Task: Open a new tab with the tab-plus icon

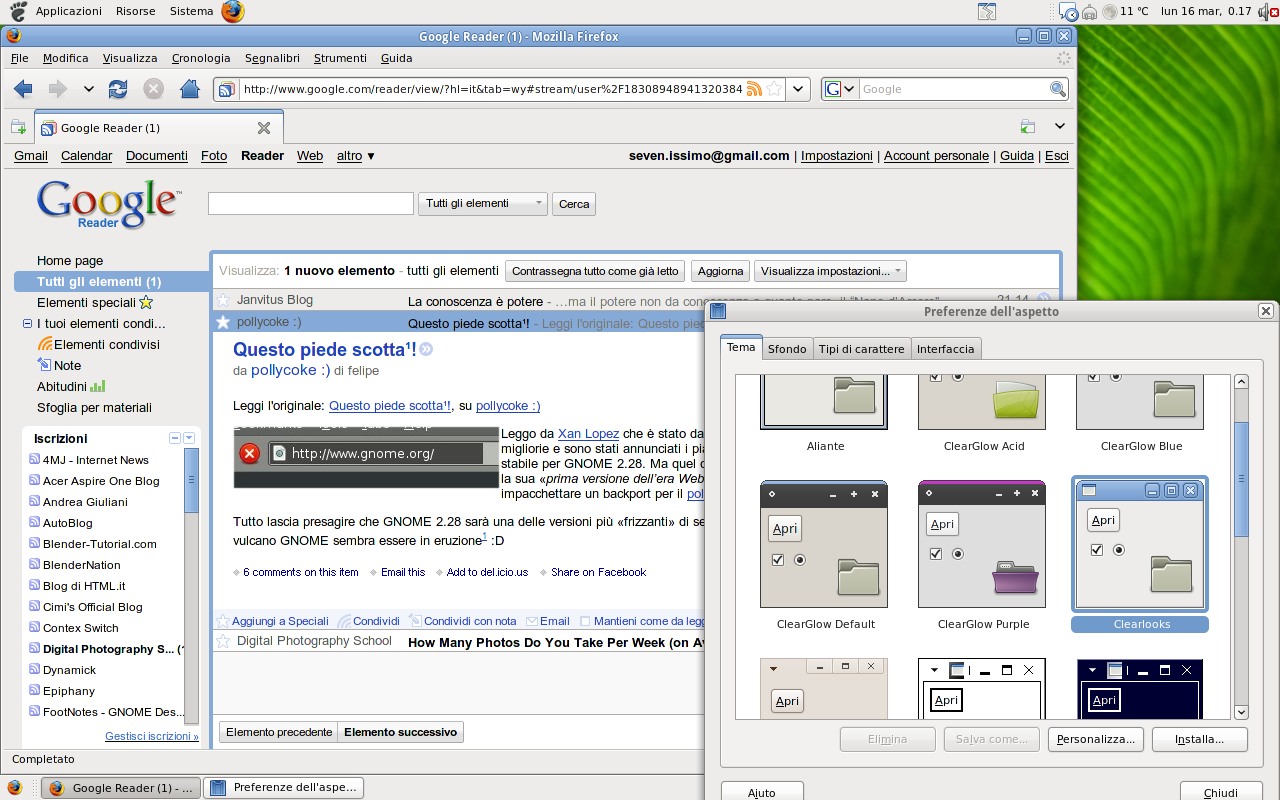Action: pos(18,127)
